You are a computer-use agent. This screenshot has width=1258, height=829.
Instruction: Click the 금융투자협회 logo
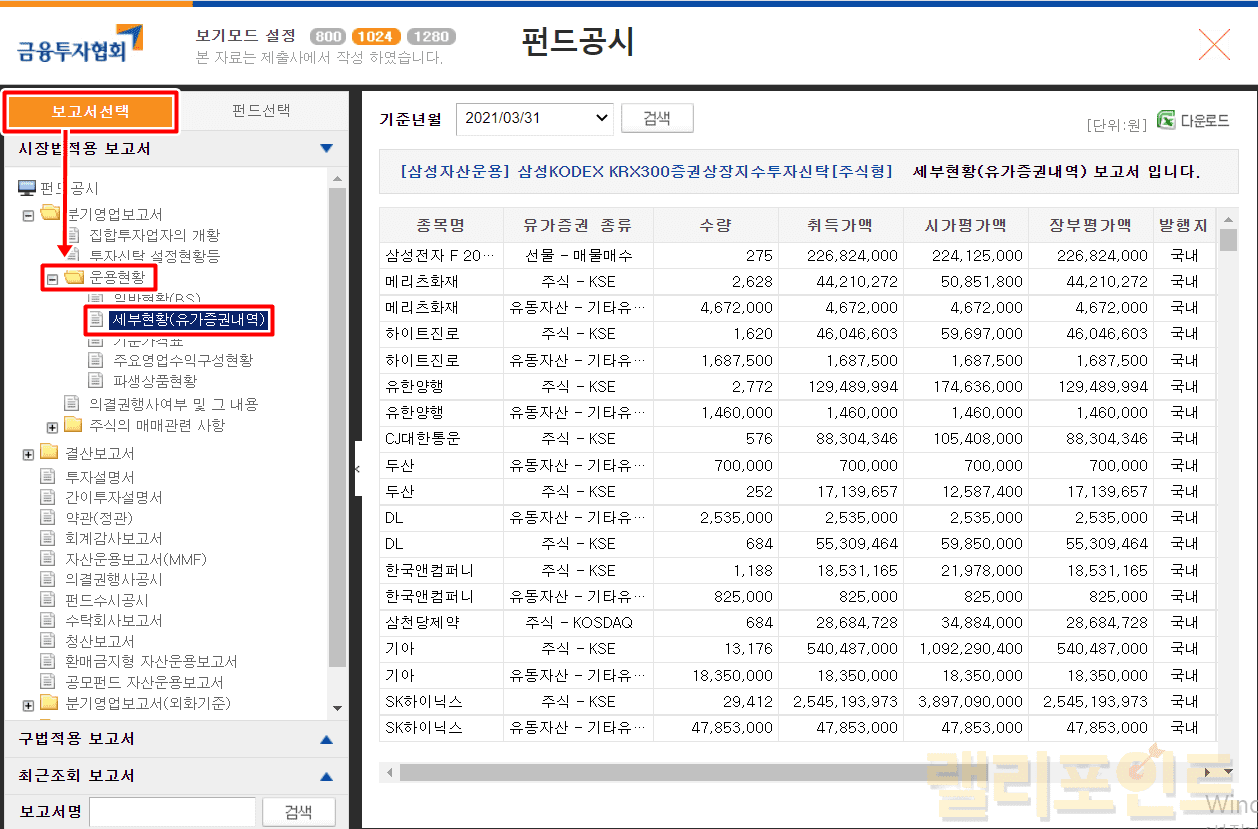[x=80, y=44]
